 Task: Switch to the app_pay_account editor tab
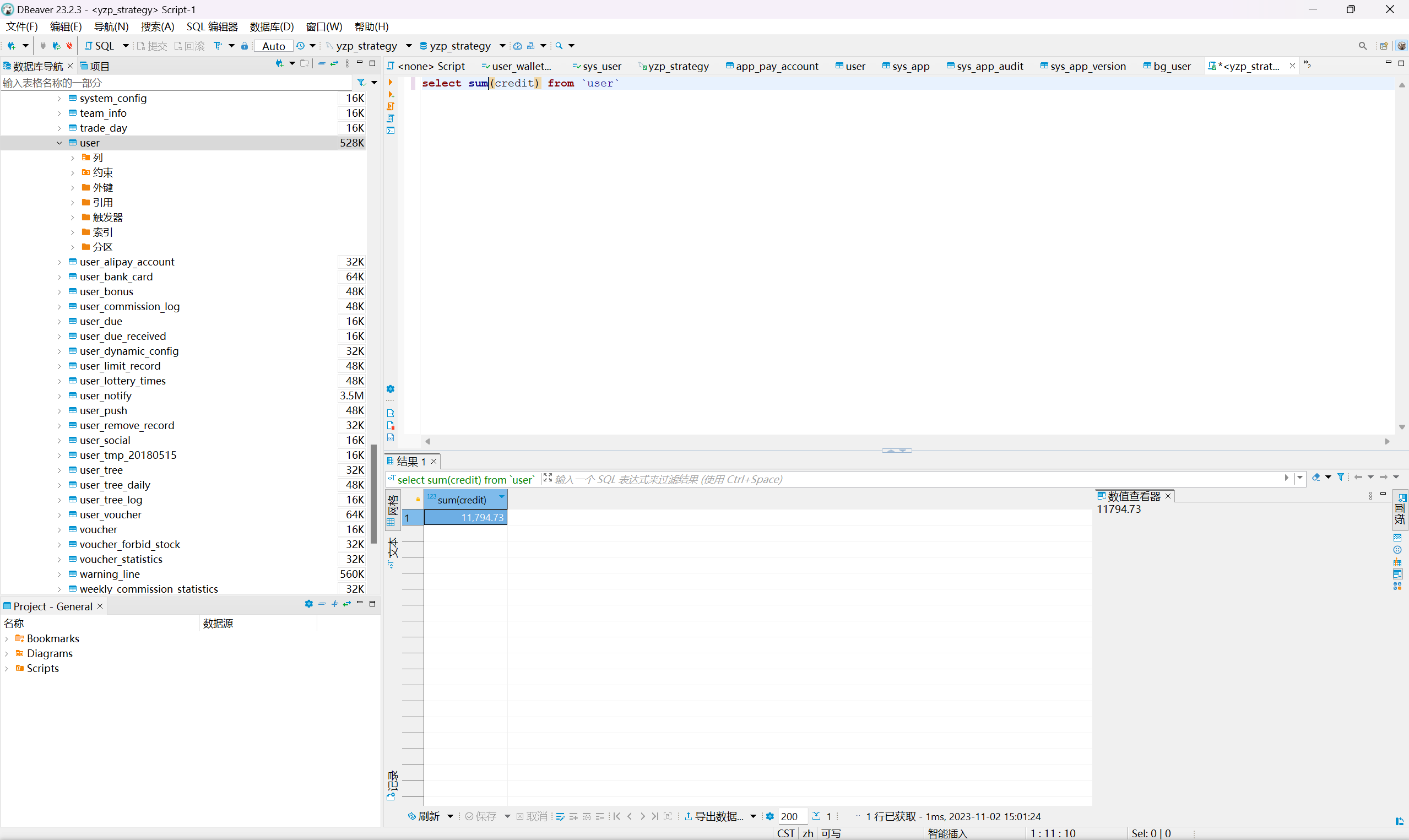point(772,66)
